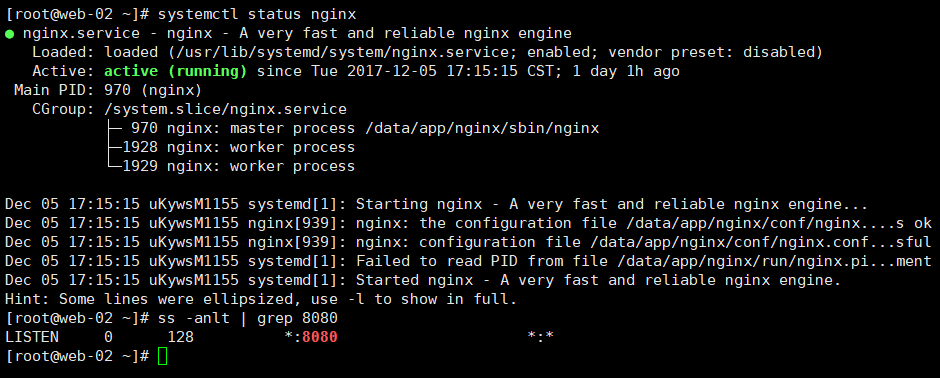The height and width of the screenshot is (378, 940).
Task: Click the 'Failed to read PID' log line
Action: (468, 261)
